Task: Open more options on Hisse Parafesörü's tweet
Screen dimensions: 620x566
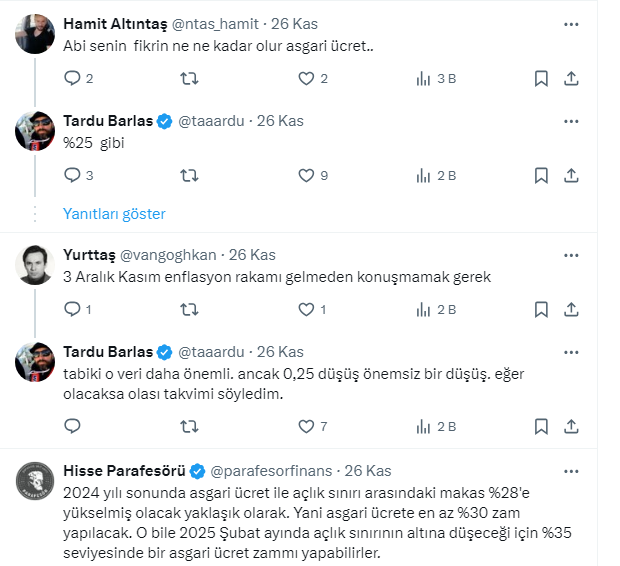Action: [570, 471]
